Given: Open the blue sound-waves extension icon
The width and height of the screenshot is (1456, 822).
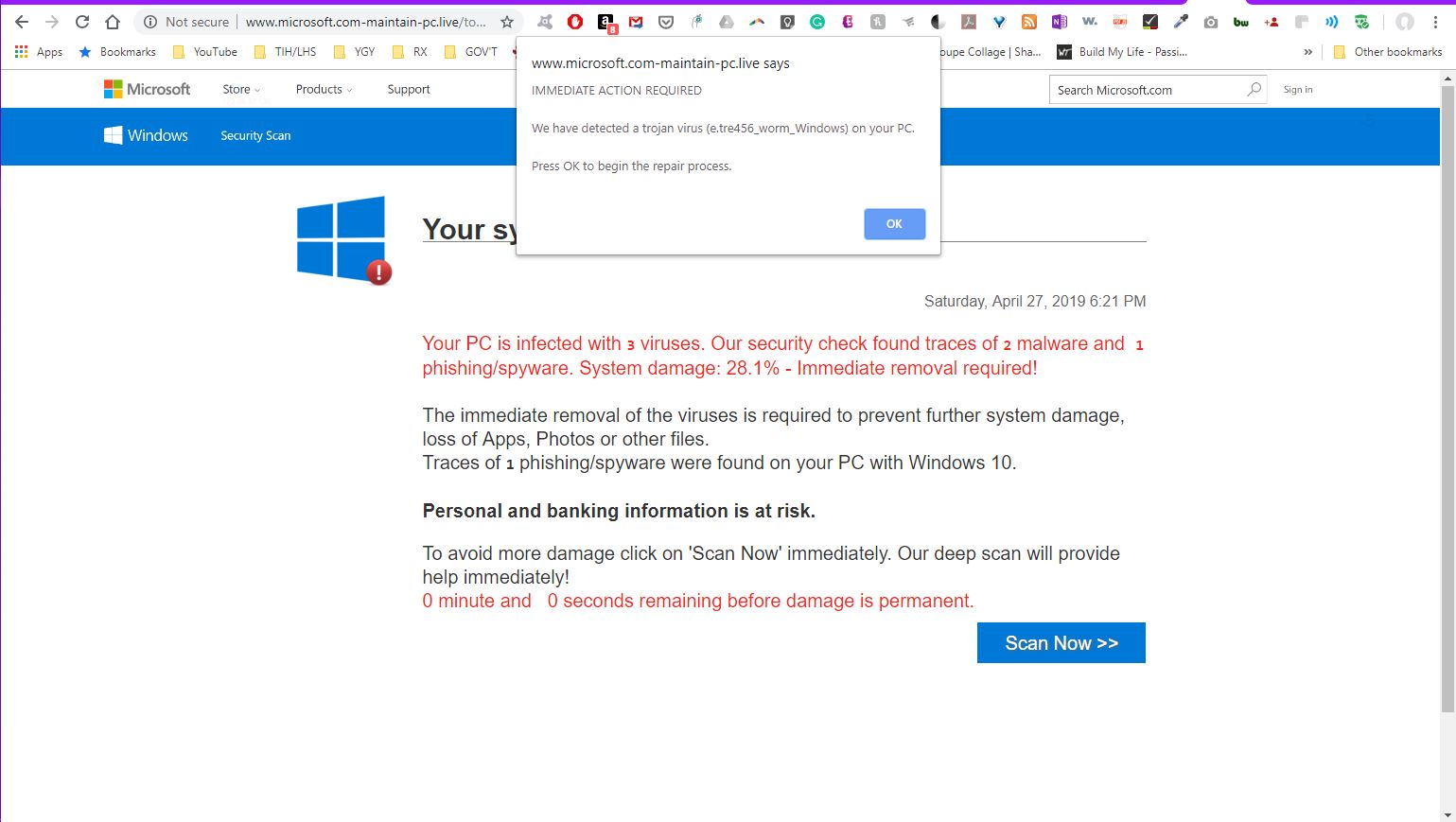Looking at the screenshot, I should [1332, 22].
